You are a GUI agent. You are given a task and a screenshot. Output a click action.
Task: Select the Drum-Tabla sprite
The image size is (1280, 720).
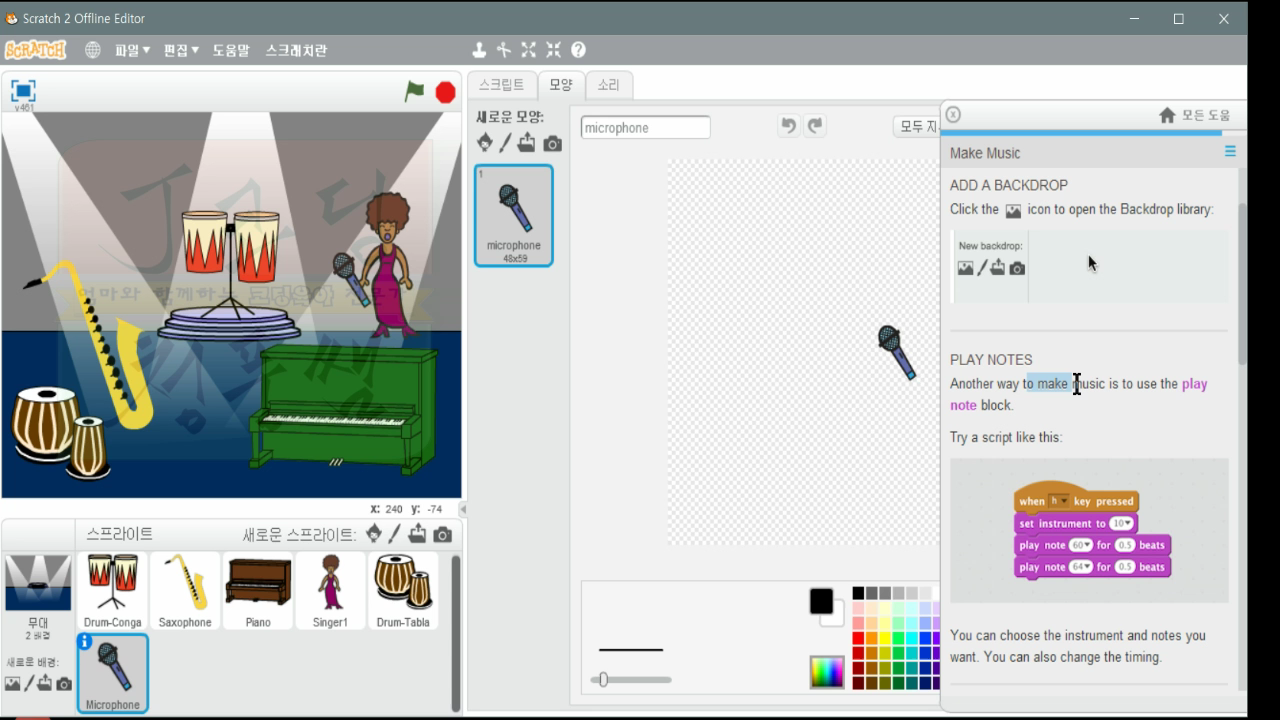(403, 591)
